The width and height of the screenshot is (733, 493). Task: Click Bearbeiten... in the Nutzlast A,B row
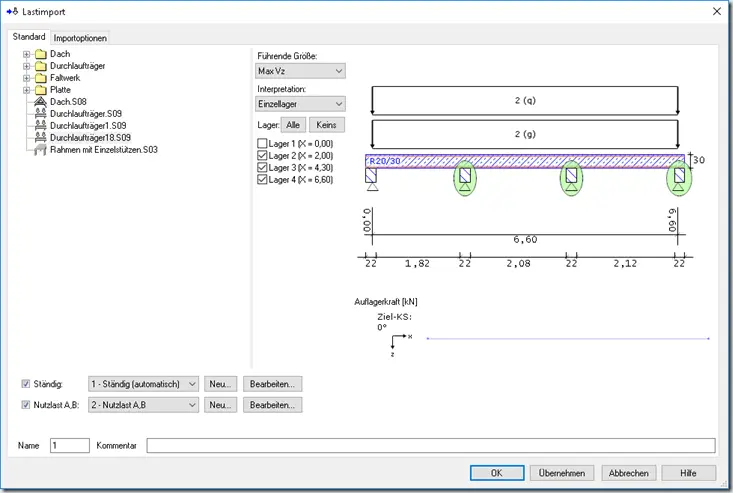[272, 405]
